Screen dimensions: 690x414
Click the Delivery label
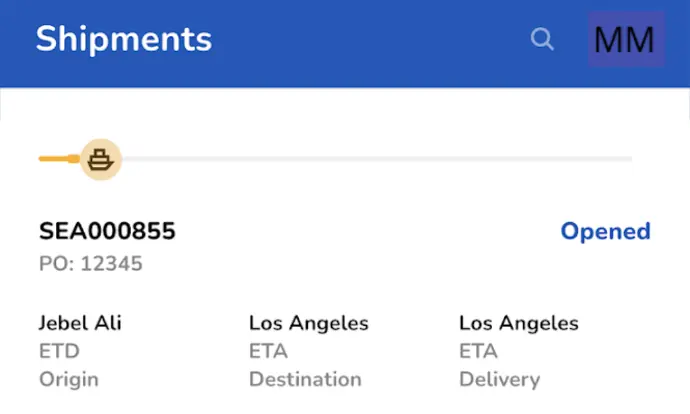(x=499, y=380)
